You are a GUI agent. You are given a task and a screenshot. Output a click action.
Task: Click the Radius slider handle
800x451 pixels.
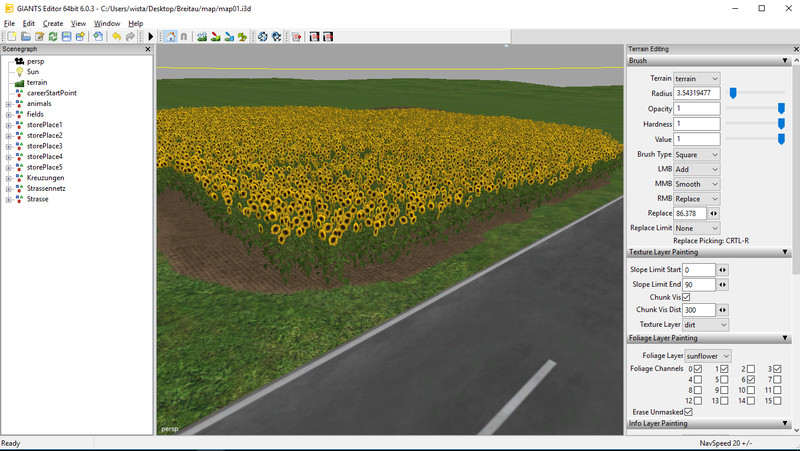pyautogui.click(x=733, y=93)
